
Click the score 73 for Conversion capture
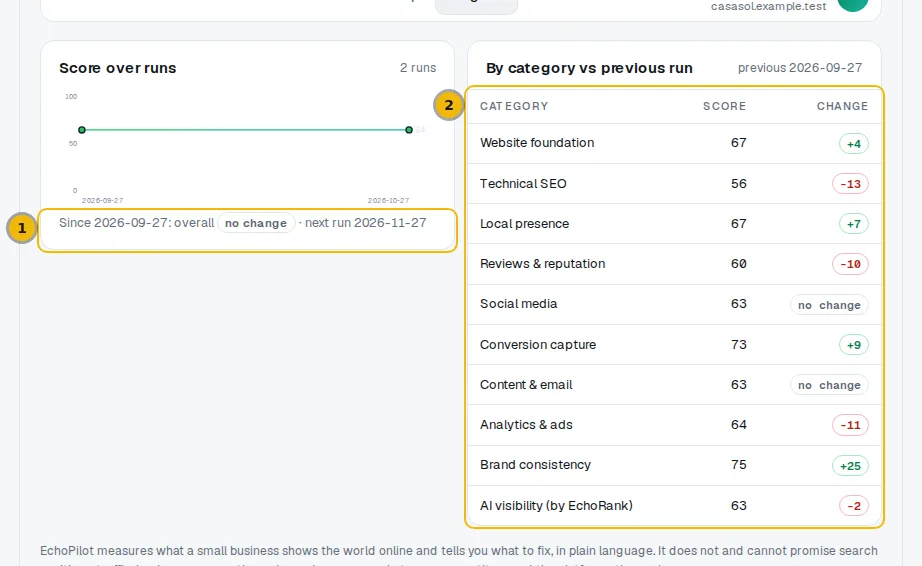click(x=739, y=344)
